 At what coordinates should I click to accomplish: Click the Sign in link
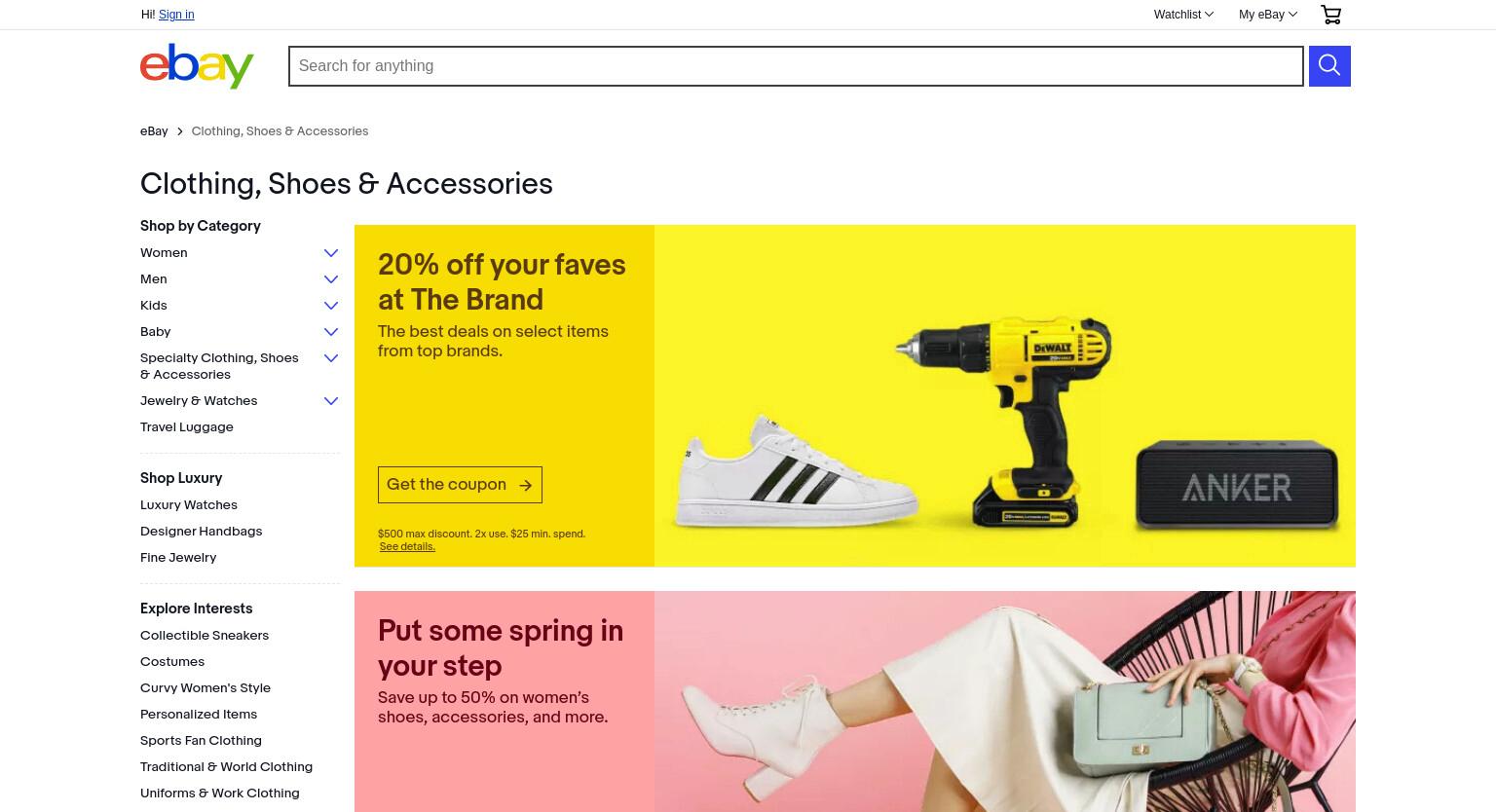(x=176, y=15)
